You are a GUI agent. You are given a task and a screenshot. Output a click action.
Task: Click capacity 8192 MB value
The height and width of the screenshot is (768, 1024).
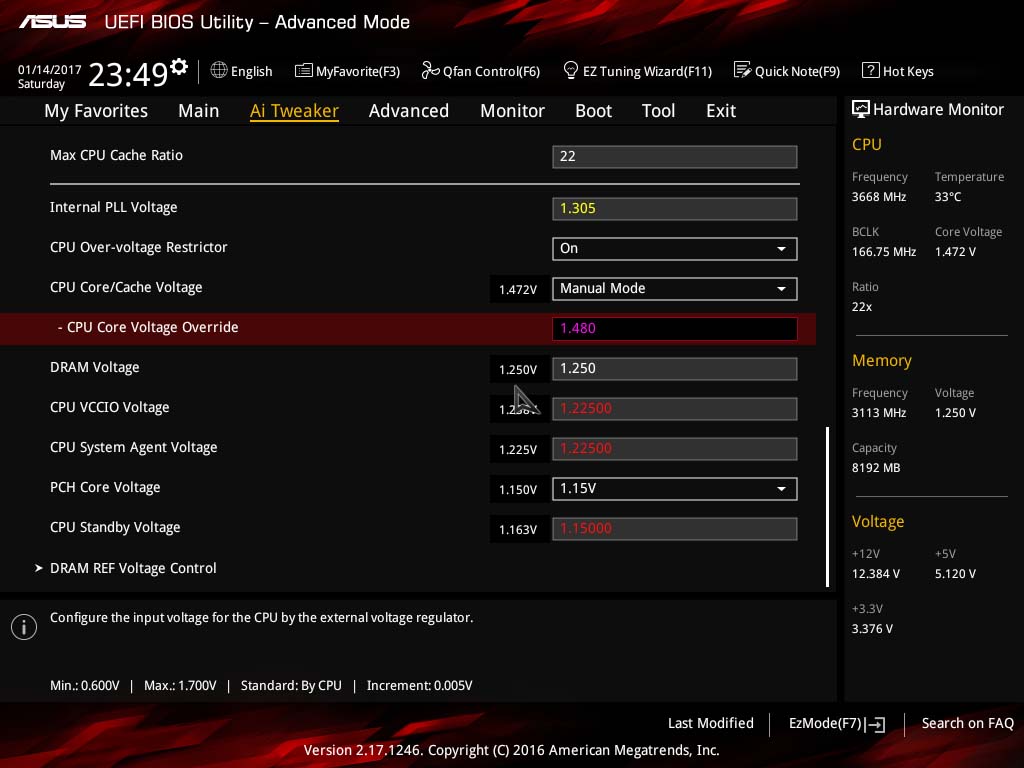[x=876, y=468]
